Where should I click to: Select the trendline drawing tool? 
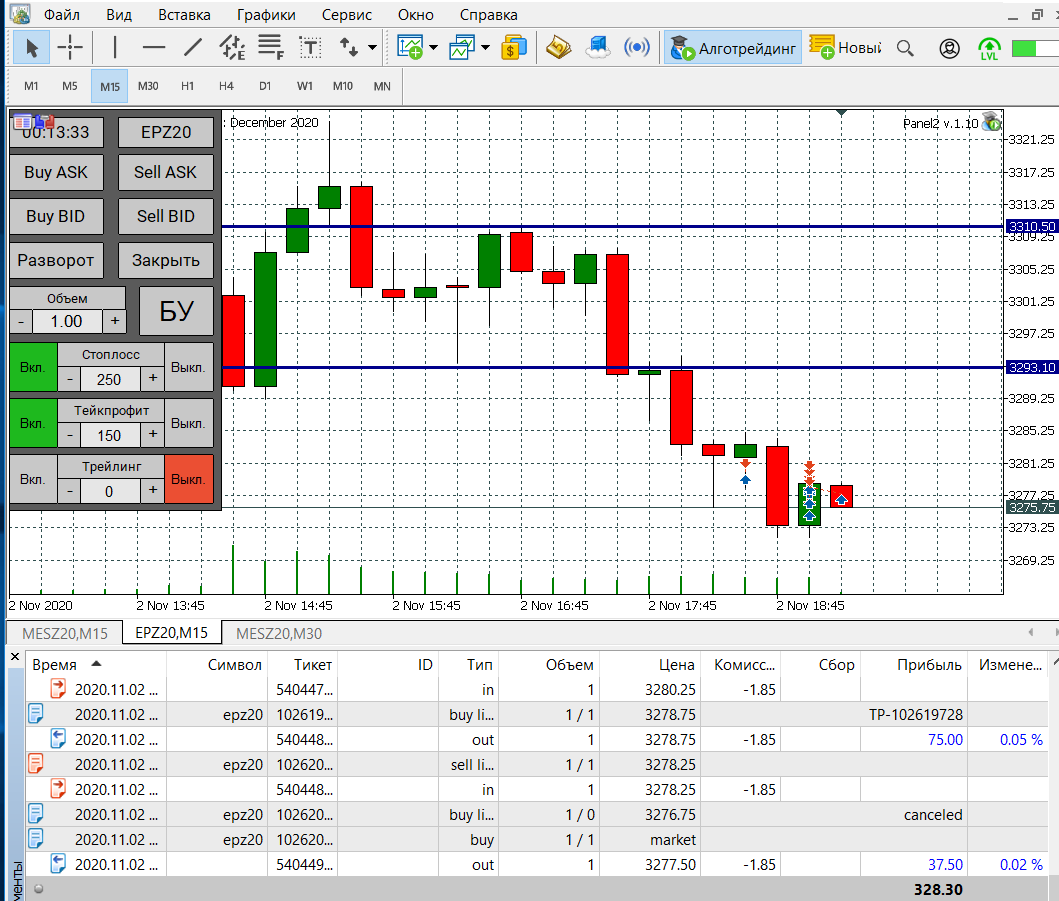(193, 47)
